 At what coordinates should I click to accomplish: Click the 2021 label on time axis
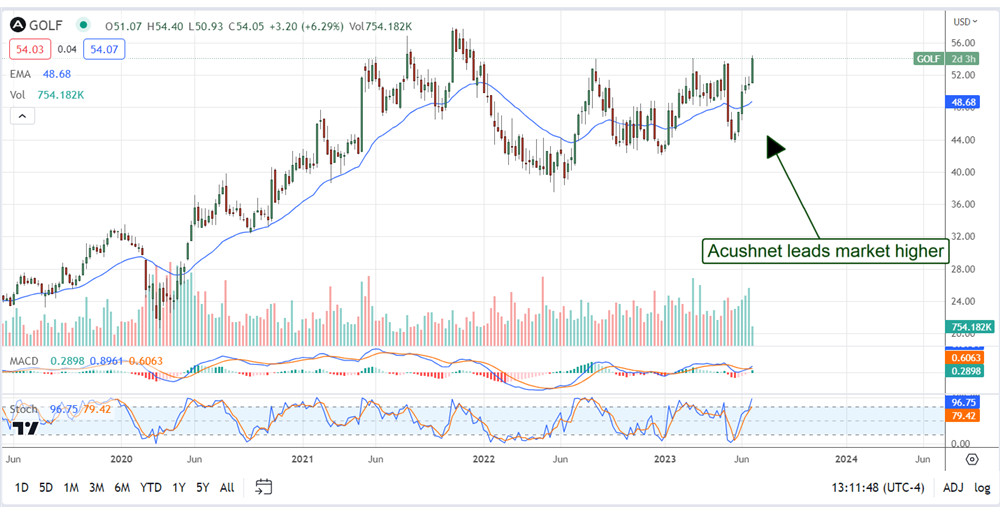(301, 459)
